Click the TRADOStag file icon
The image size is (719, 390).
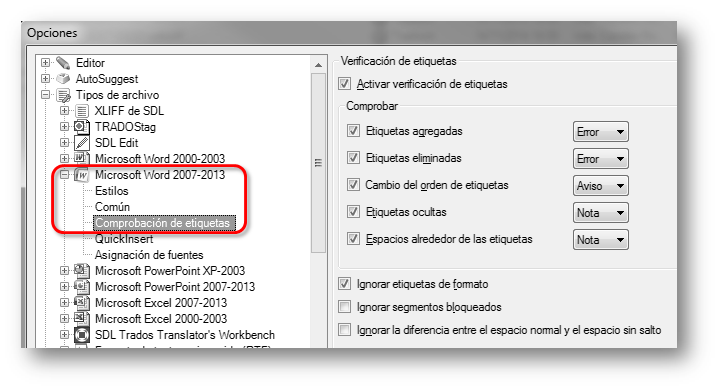(x=82, y=127)
